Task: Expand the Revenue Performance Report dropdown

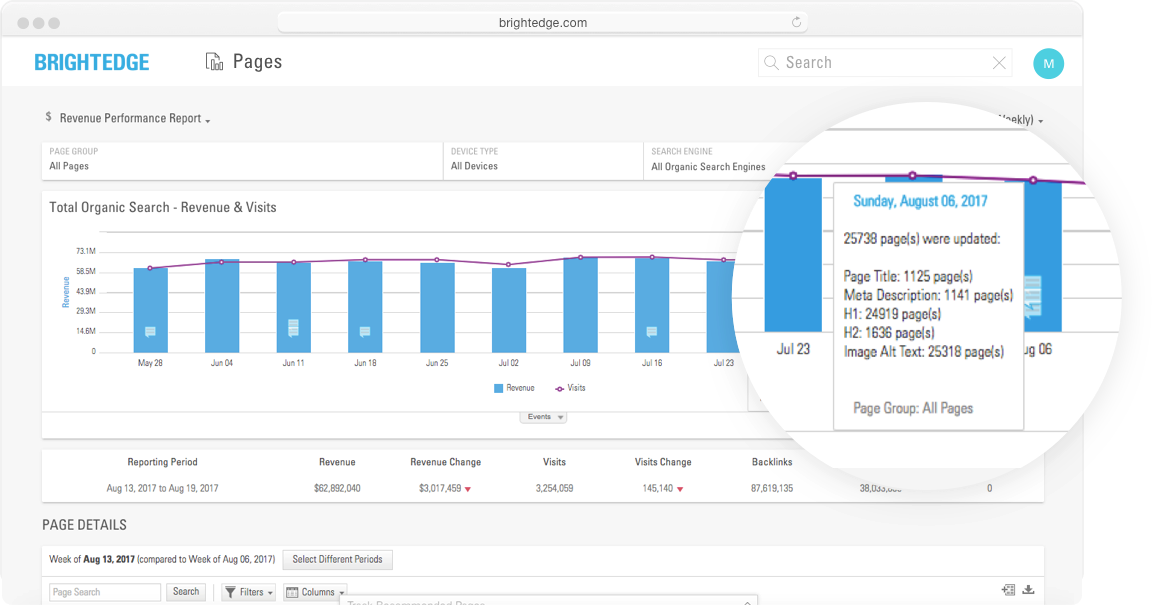Action: pos(134,119)
